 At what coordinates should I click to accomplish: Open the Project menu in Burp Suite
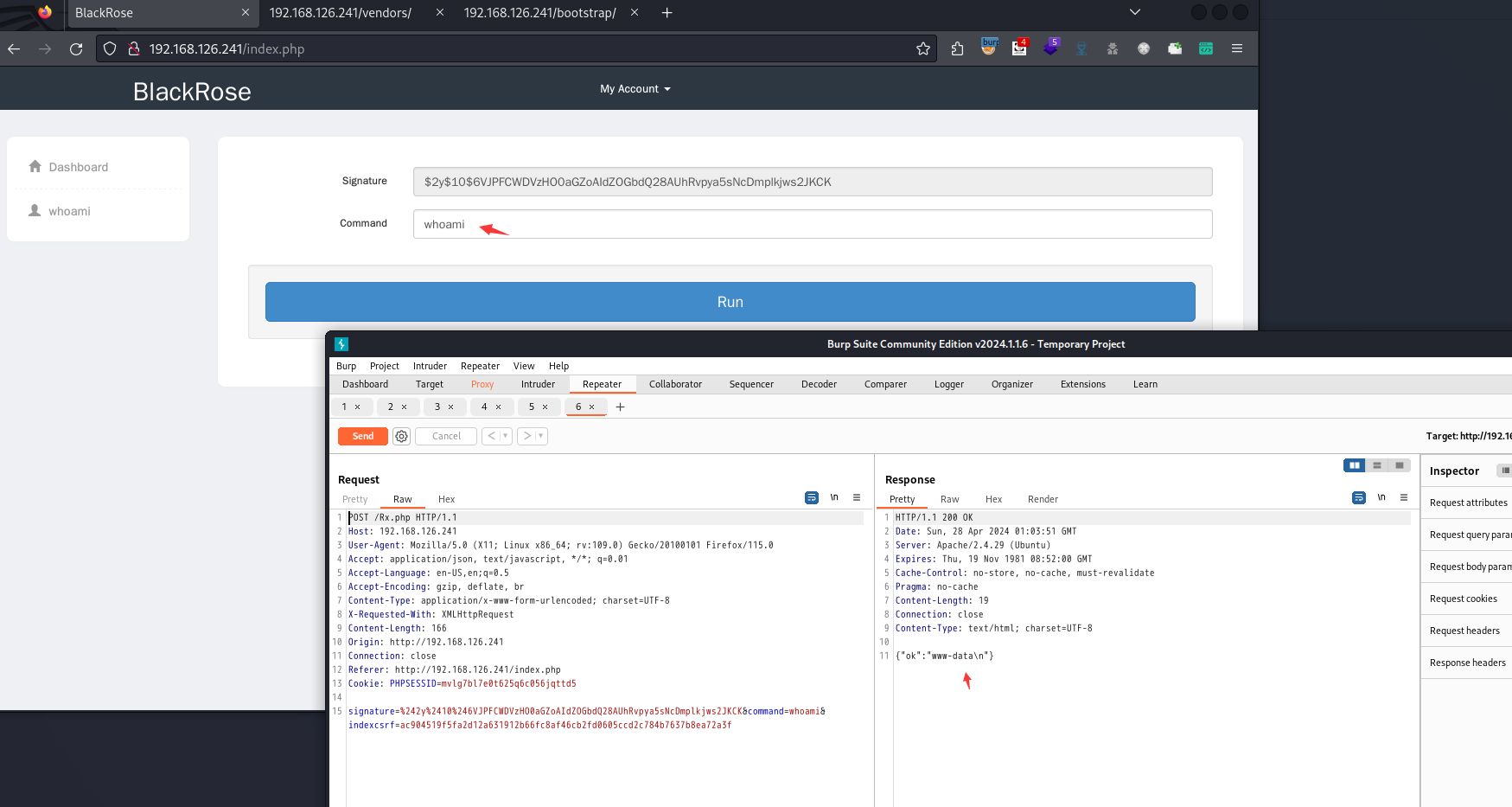tap(385, 366)
